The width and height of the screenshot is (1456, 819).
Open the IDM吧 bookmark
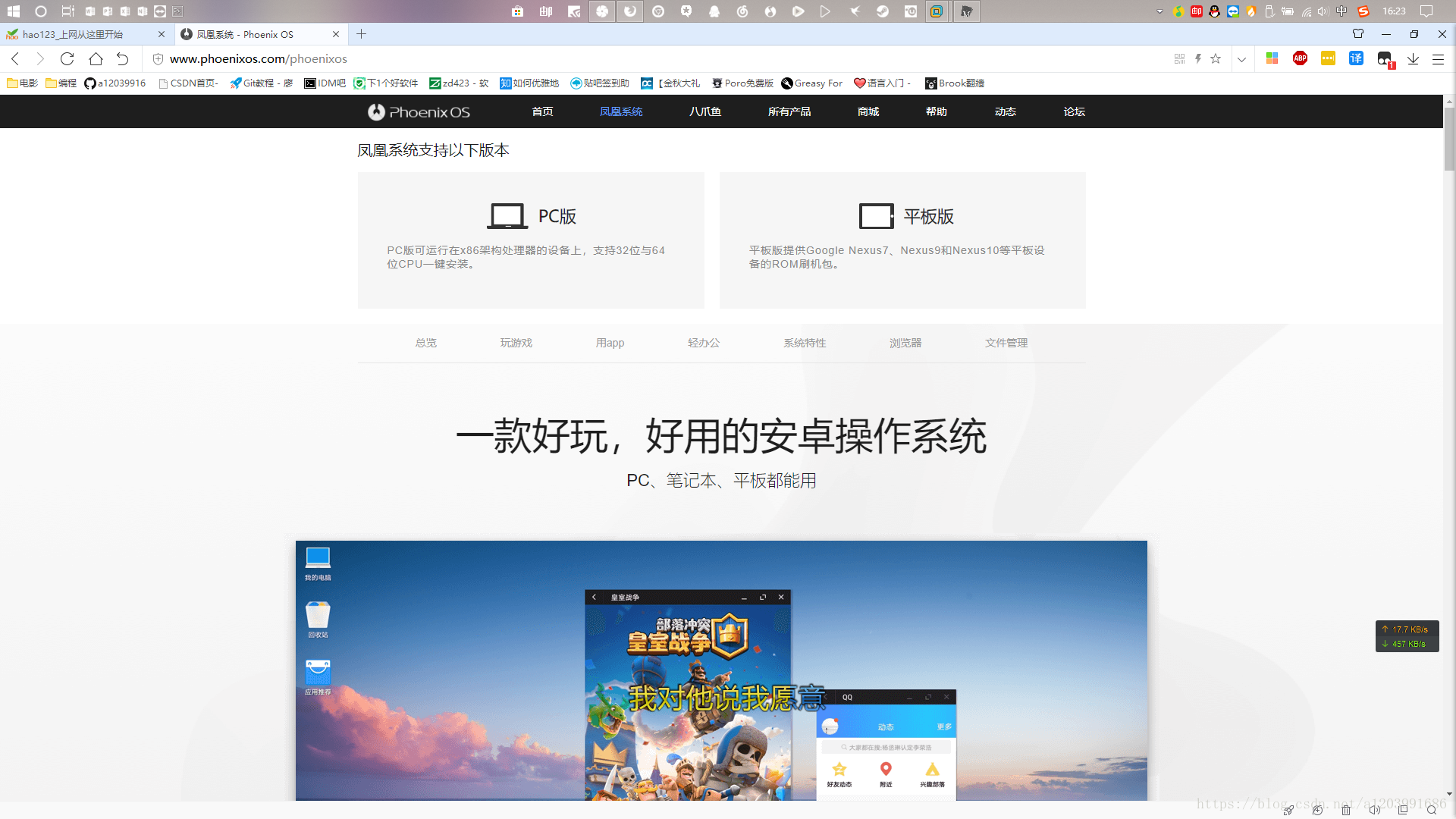point(325,83)
